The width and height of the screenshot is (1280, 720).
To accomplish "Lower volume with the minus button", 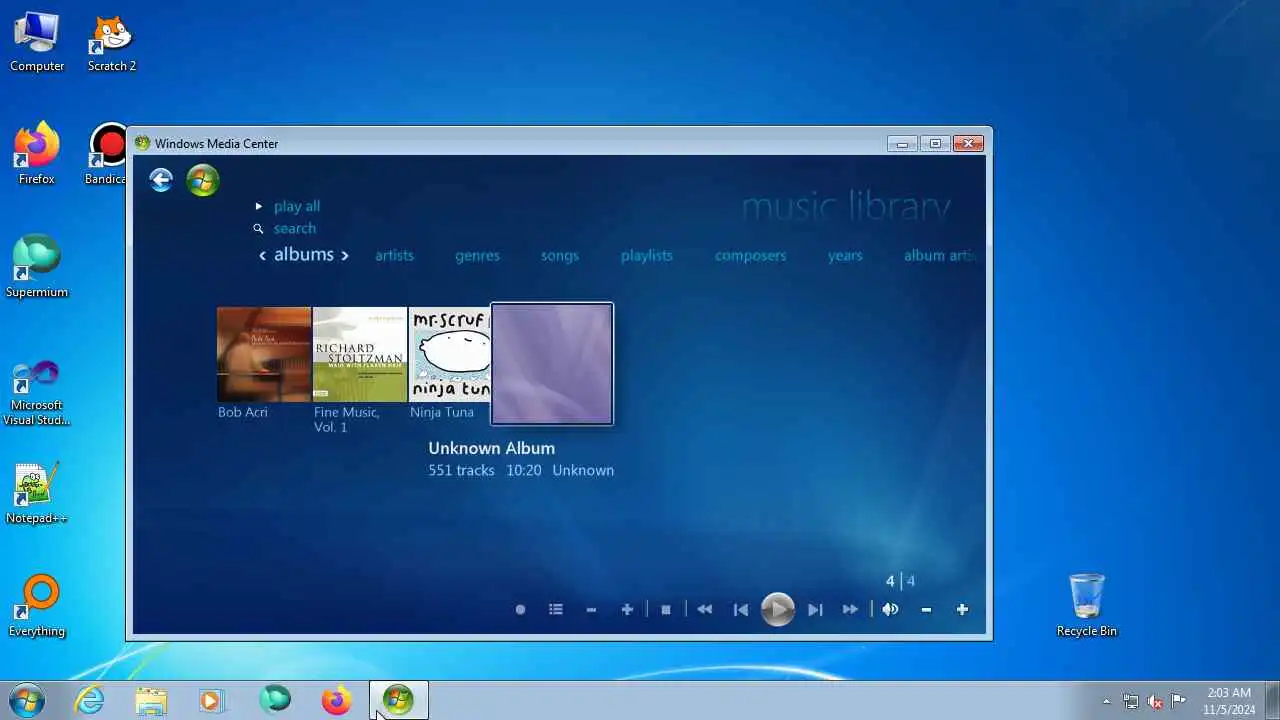I will point(926,609).
